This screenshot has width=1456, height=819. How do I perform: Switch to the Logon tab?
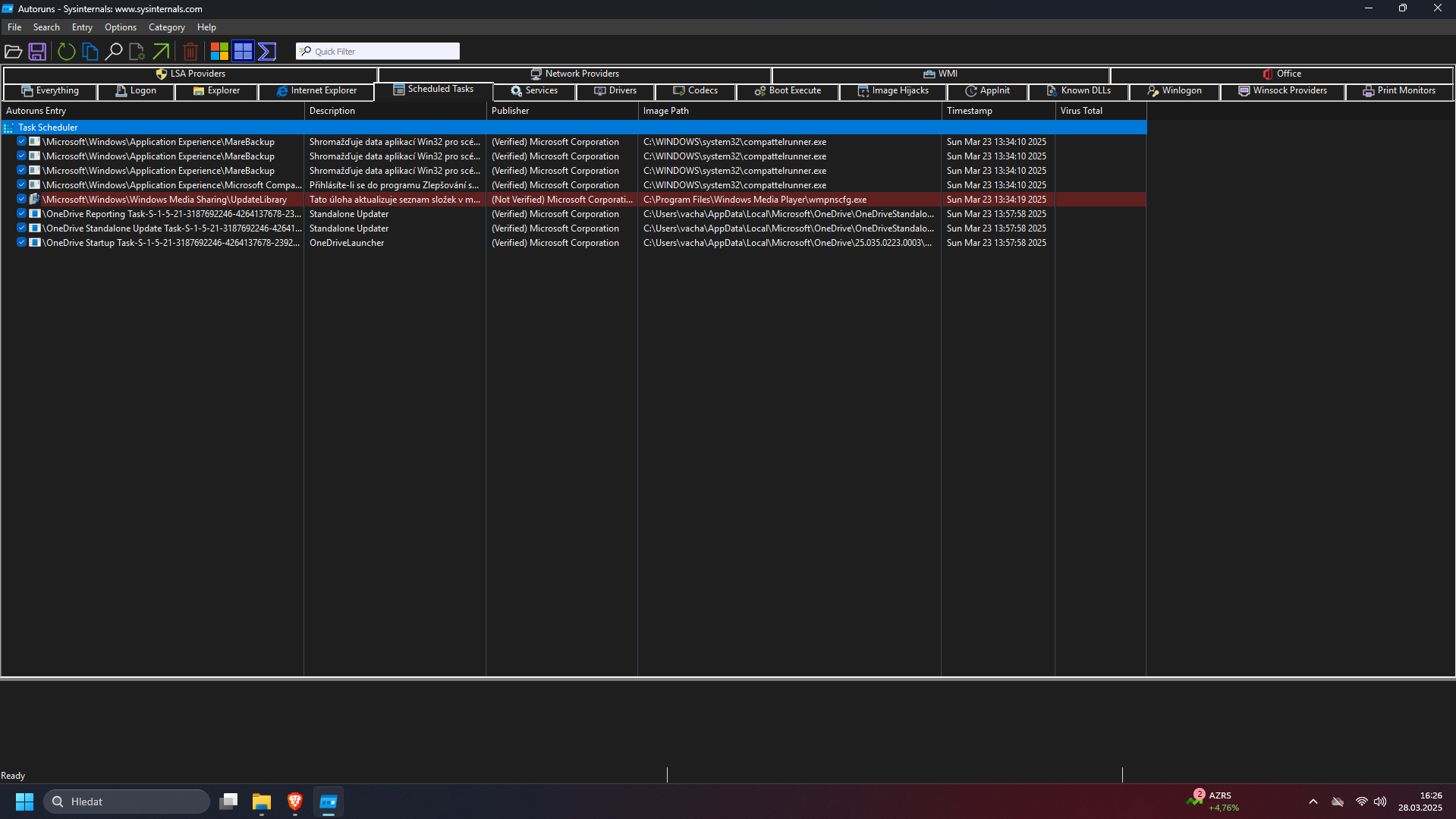pos(136,90)
